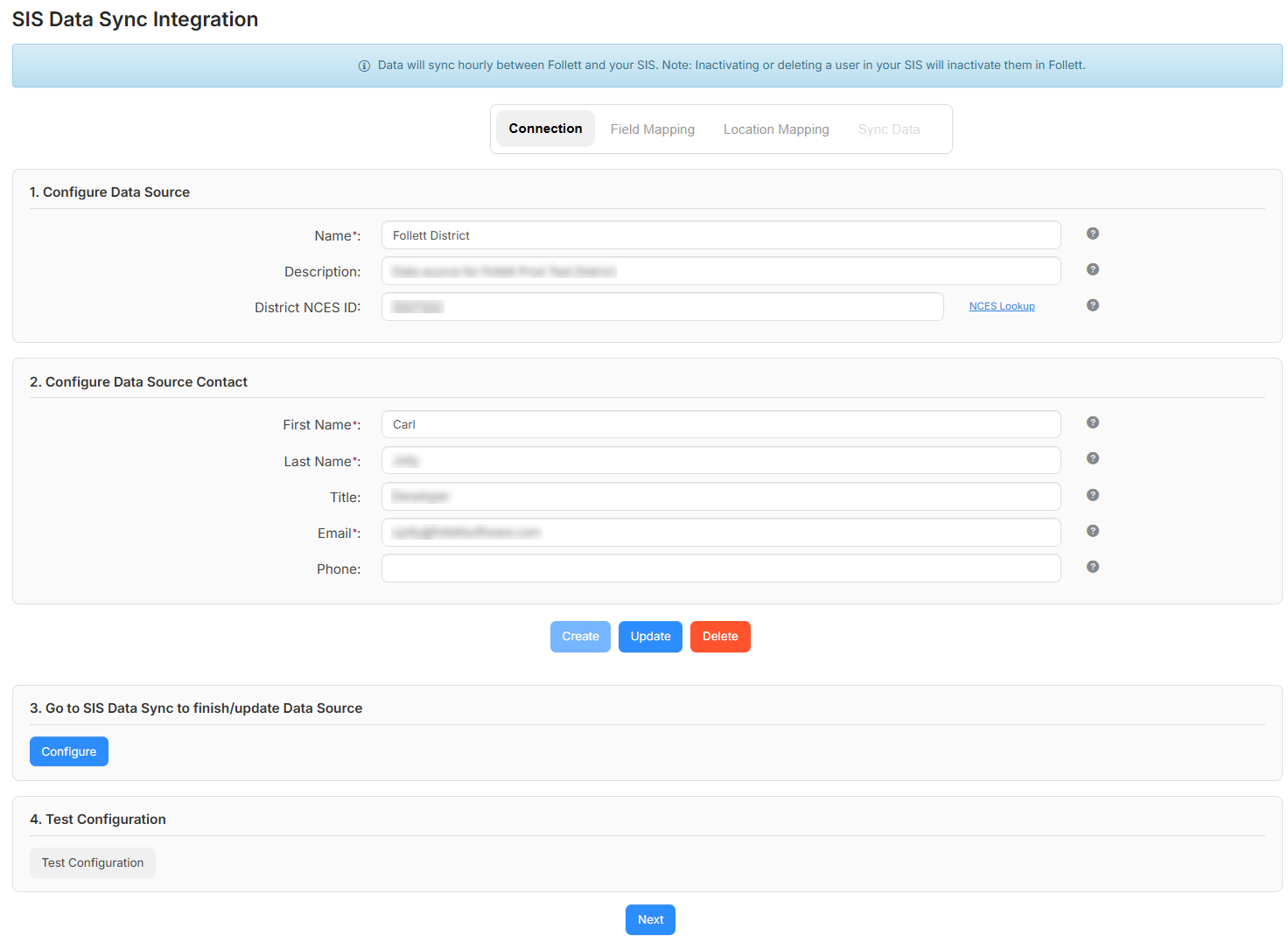This screenshot has width=1288, height=949.
Task: Click the help icon beside District NCES ID
Action: tap(1093, 305)
